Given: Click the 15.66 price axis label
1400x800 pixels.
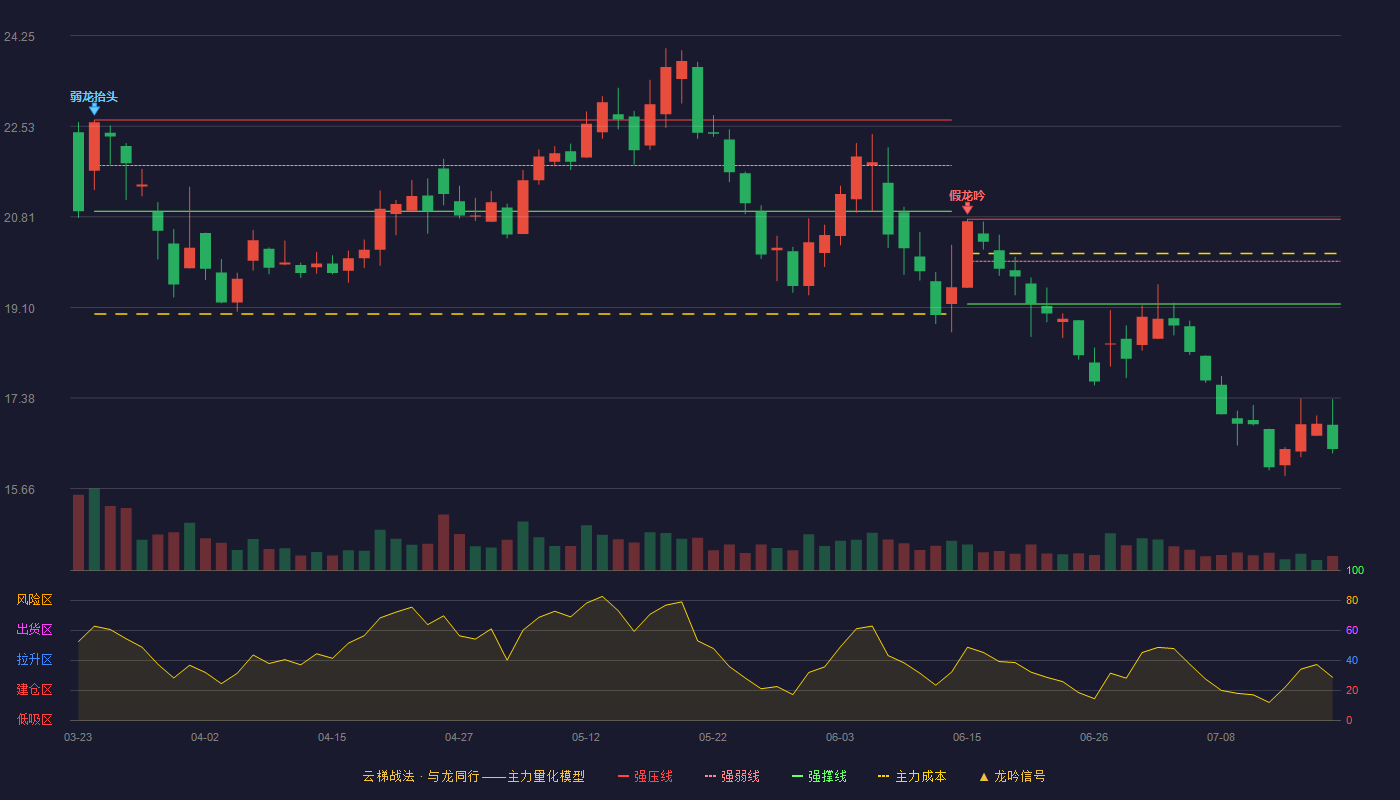Looking at the screenshot, I should 19,490.
